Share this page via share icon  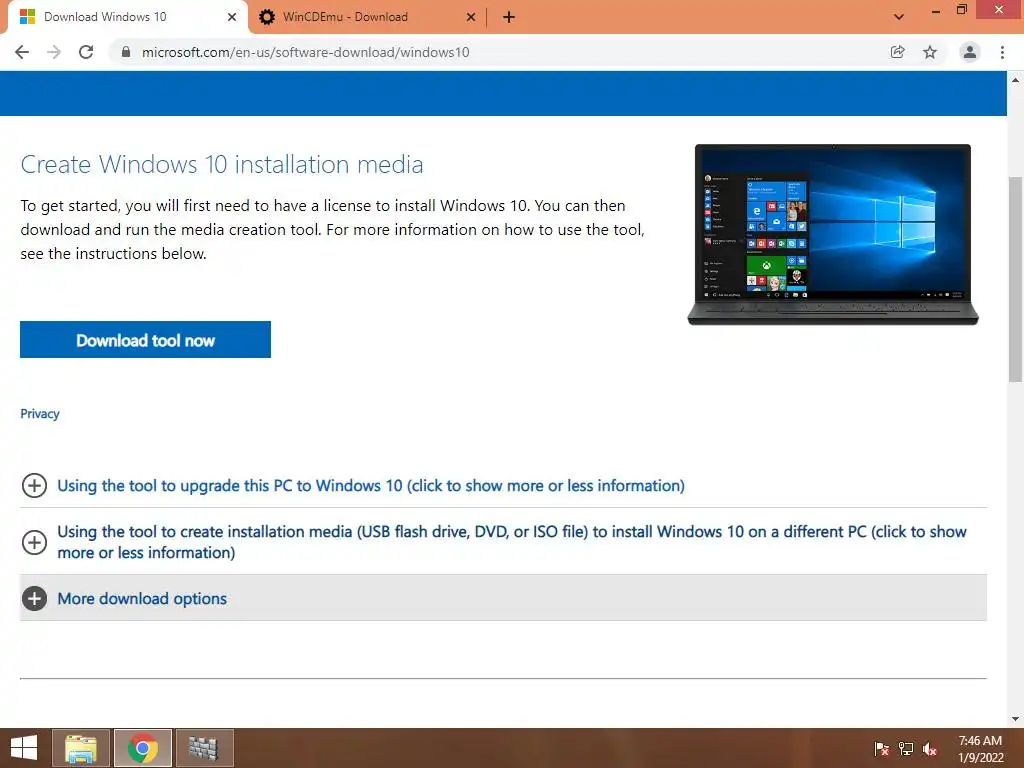(898, 52)
